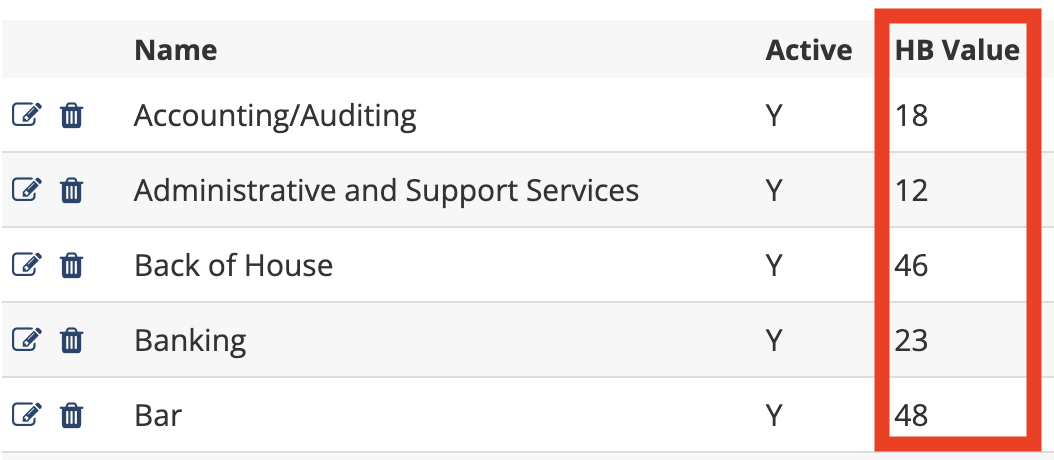Delete Administrative and Support Services entry
Image resolution: width=1054 pixels, height=460 pixels.
[71, 189]
